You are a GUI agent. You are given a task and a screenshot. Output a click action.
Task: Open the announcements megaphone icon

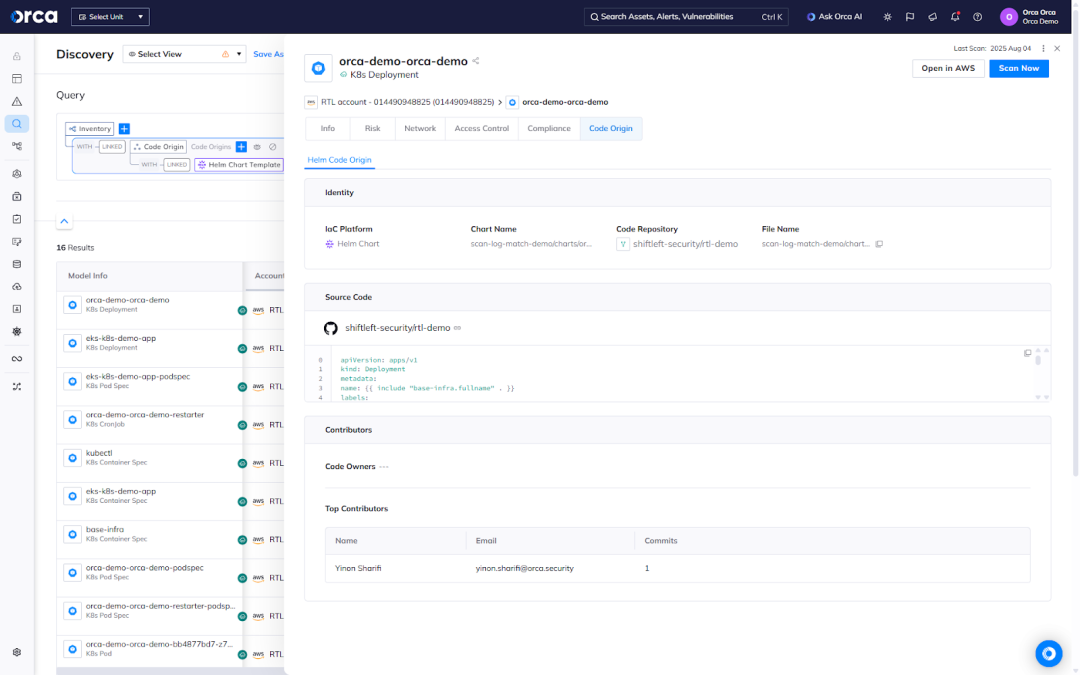933,17
